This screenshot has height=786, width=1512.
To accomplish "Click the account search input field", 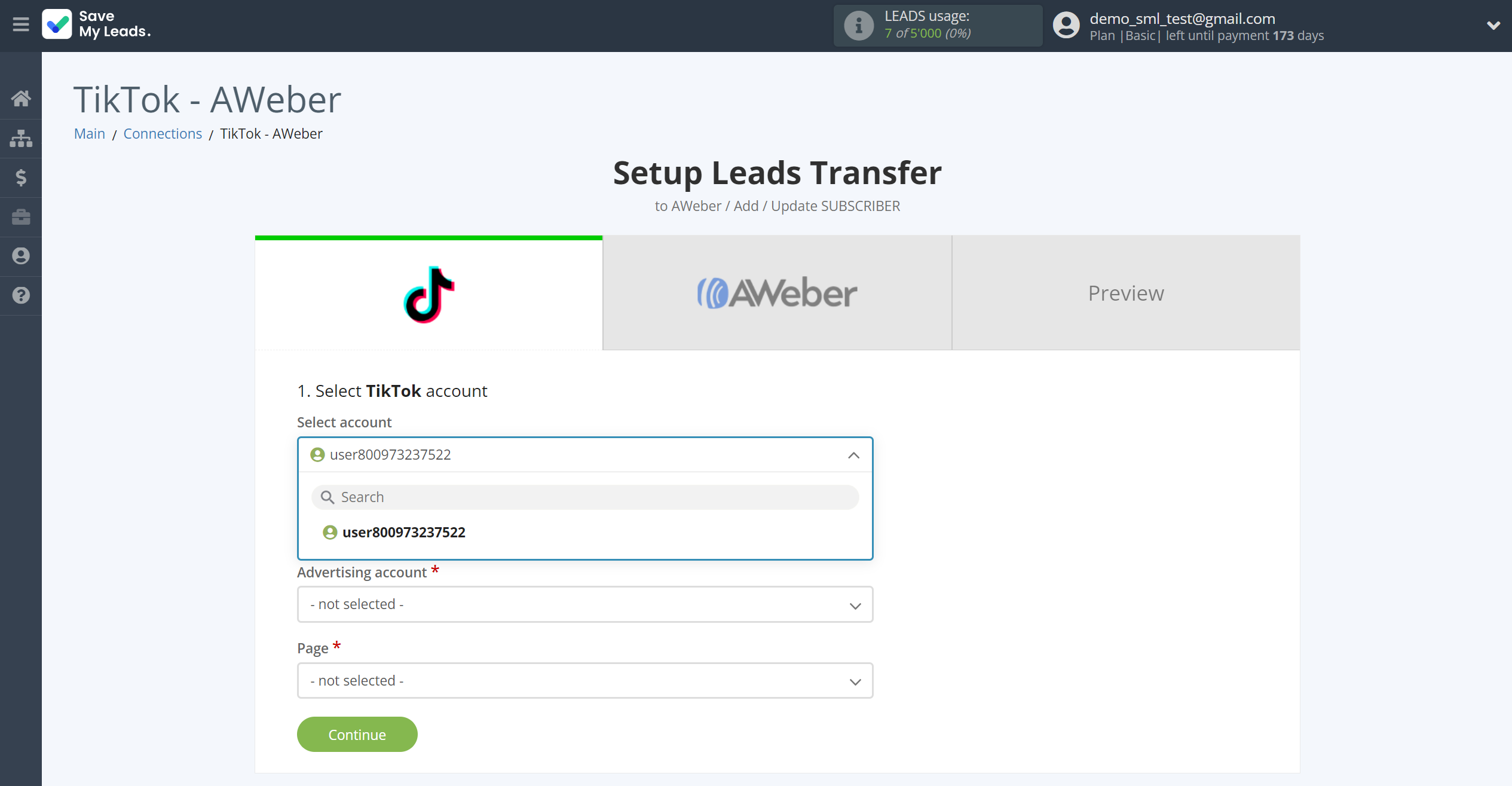I will click(x=585, y=497).
